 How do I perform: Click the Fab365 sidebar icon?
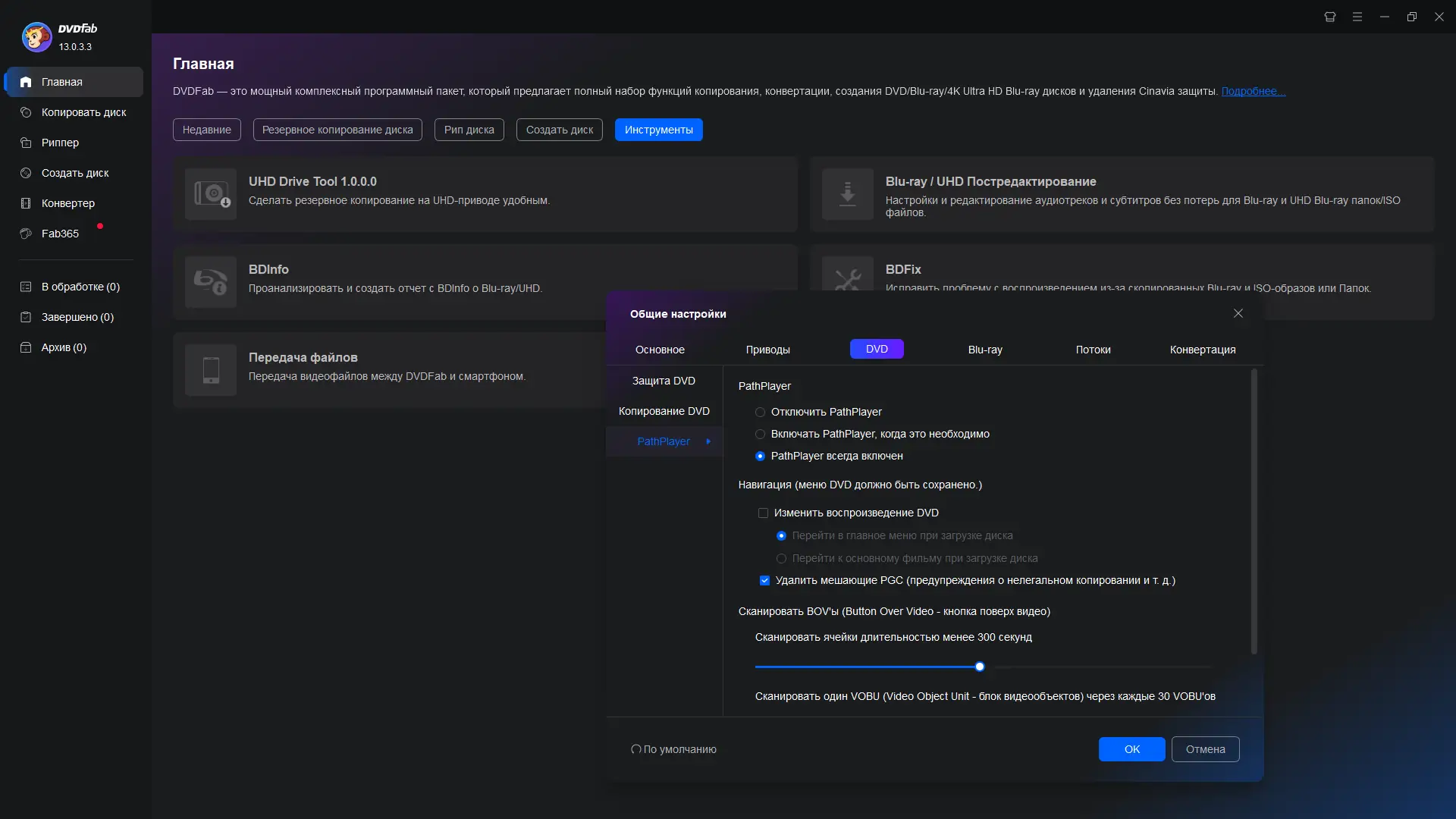[x=26, y=234]
